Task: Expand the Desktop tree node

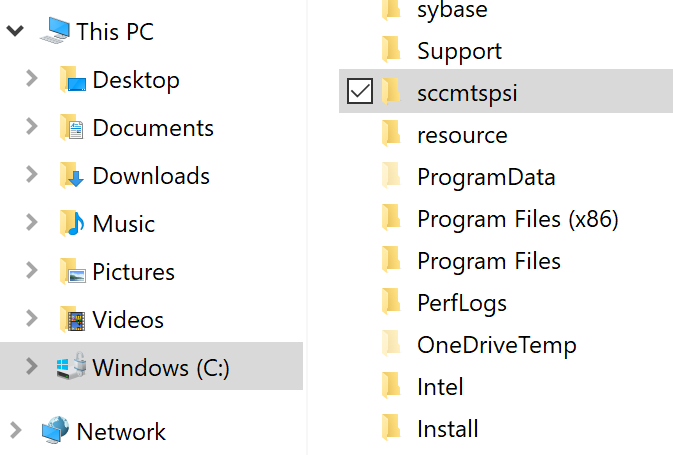Action: point(32,79)
